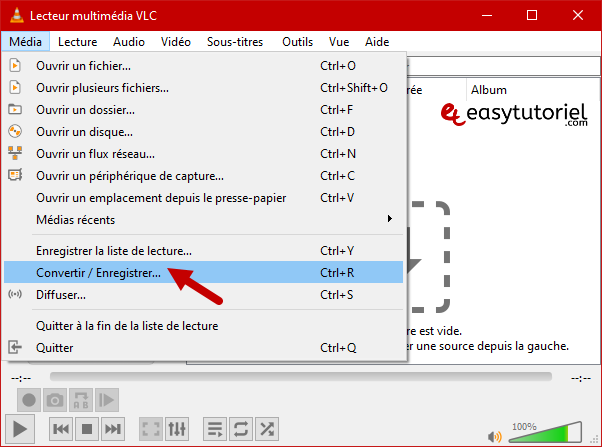Click the remaining time label right of seek bar
This screenshot has width=602, height=447.
point(581,378)
